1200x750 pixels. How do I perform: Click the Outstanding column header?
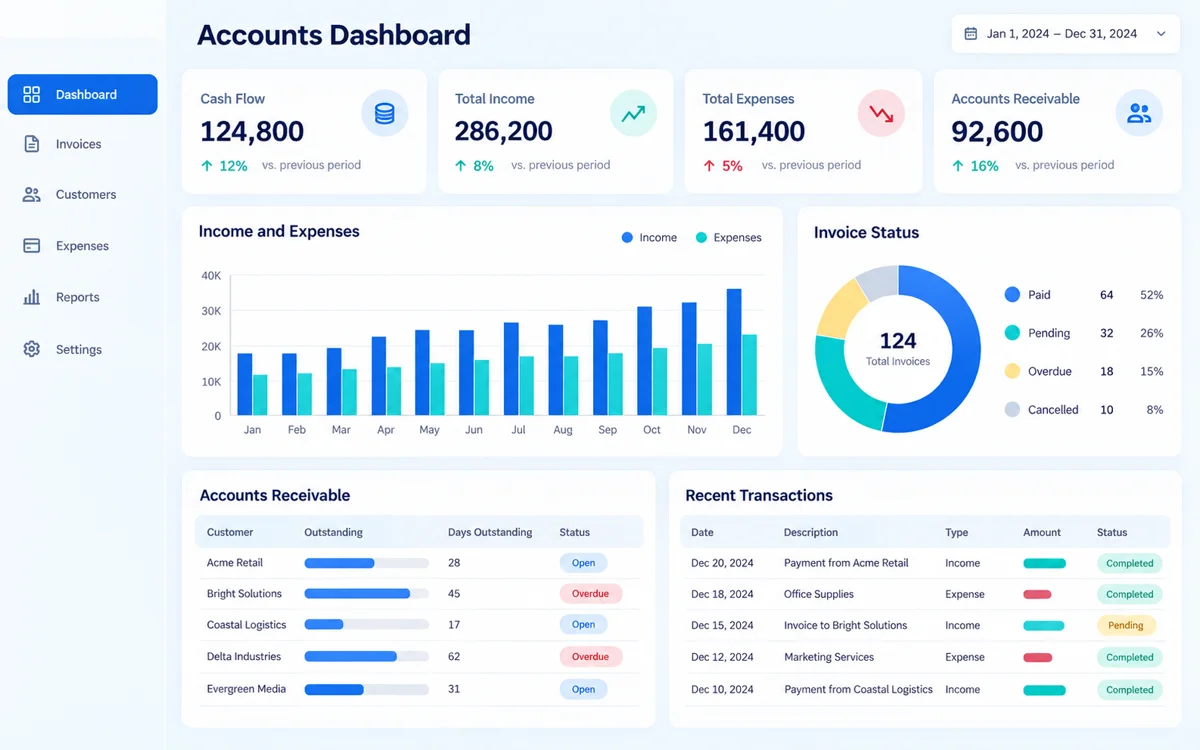pyautogui.click(x=333, y=532)
